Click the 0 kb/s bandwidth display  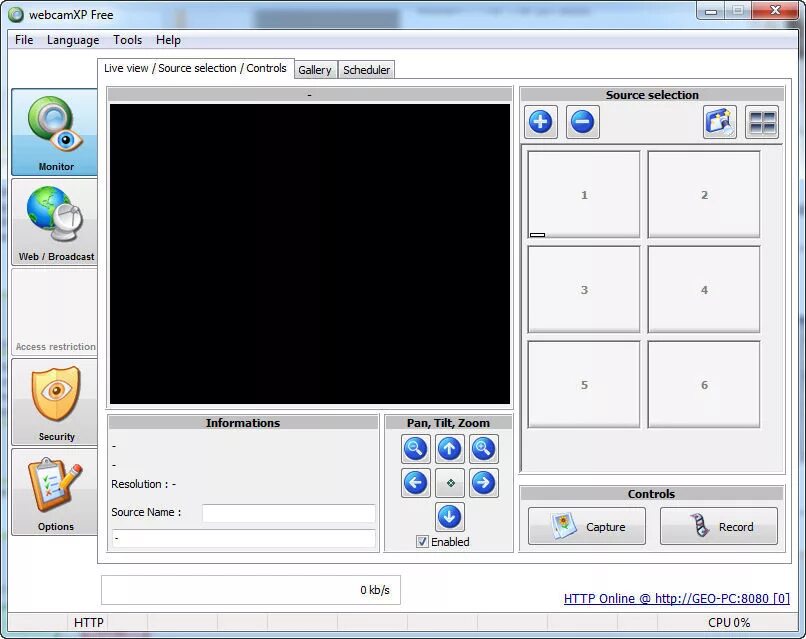click(x=251, y=590)
